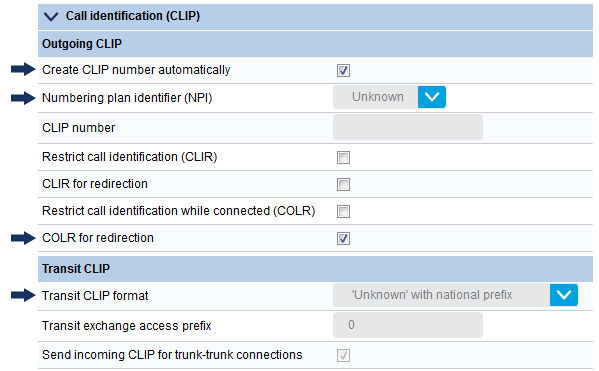Open the Transit CLIP format dropdown arrow
The height and width of the screenshot is (371, 599).
[x=564, y=295]
